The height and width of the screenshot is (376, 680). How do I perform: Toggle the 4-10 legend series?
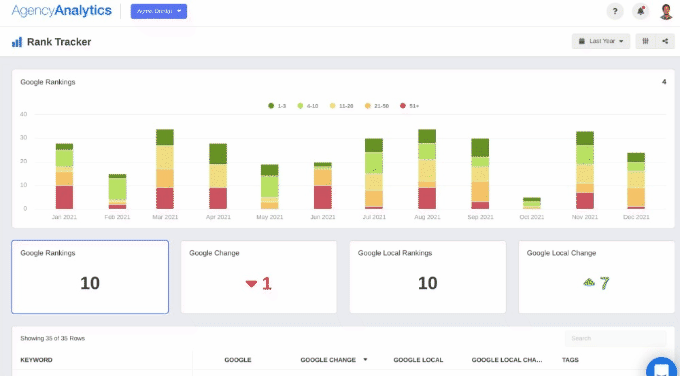[308, 106]
